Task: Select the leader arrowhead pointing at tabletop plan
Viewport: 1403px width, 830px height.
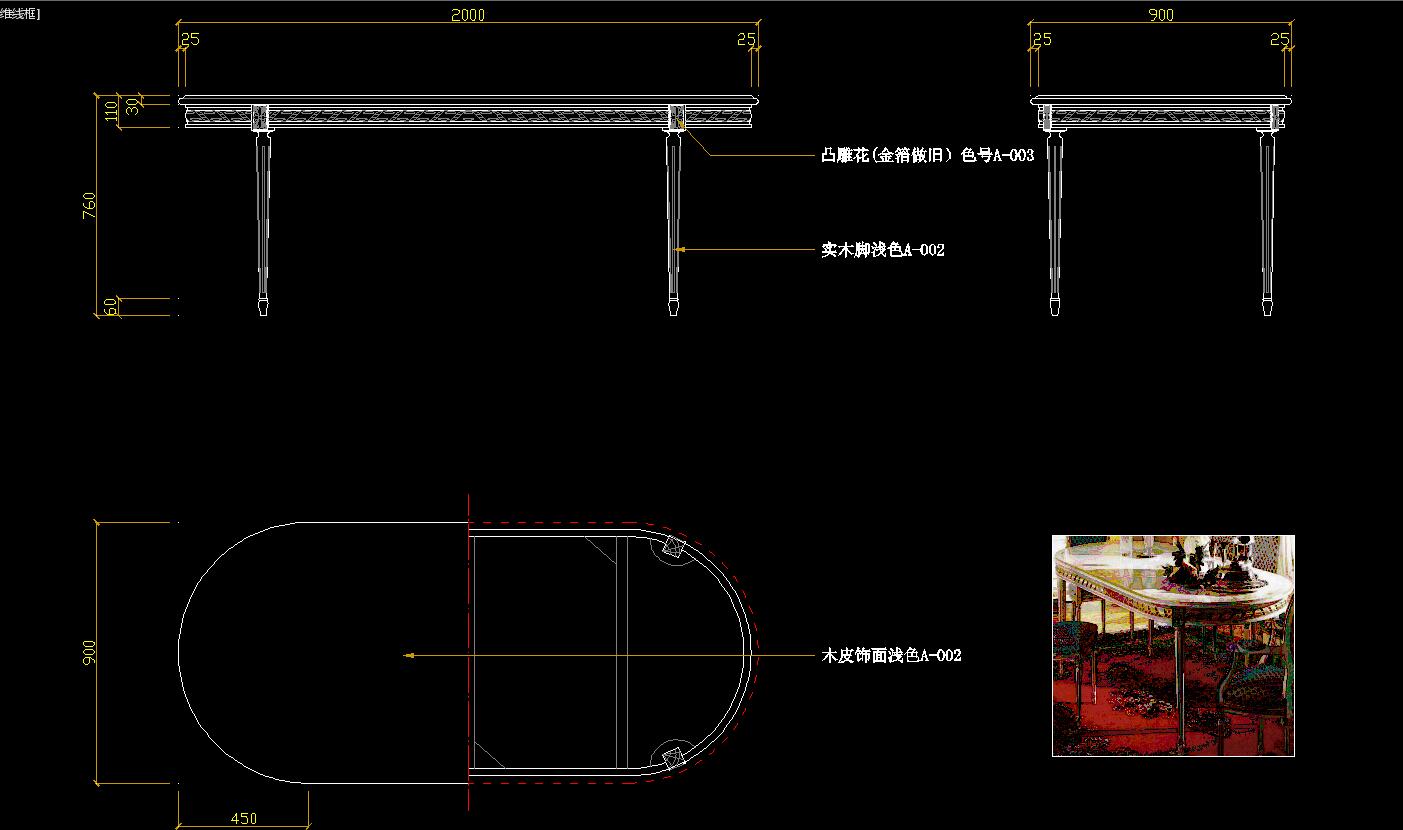Action: [x=409, y=656]
